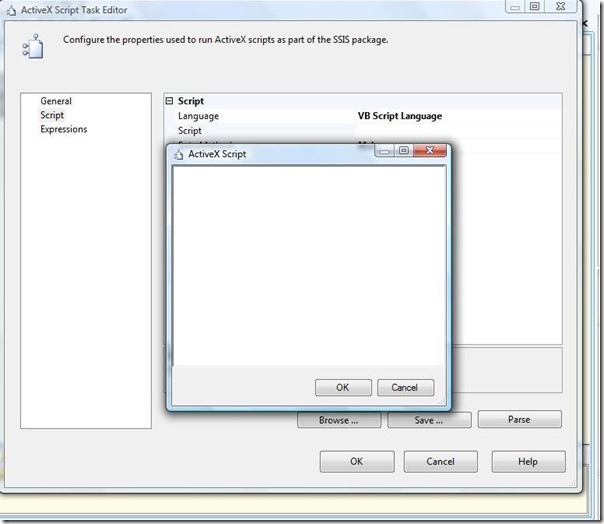Screen dimensions: 604x524
Task: Maximize the ActiveX Script dialog
Action: point(404,150)
